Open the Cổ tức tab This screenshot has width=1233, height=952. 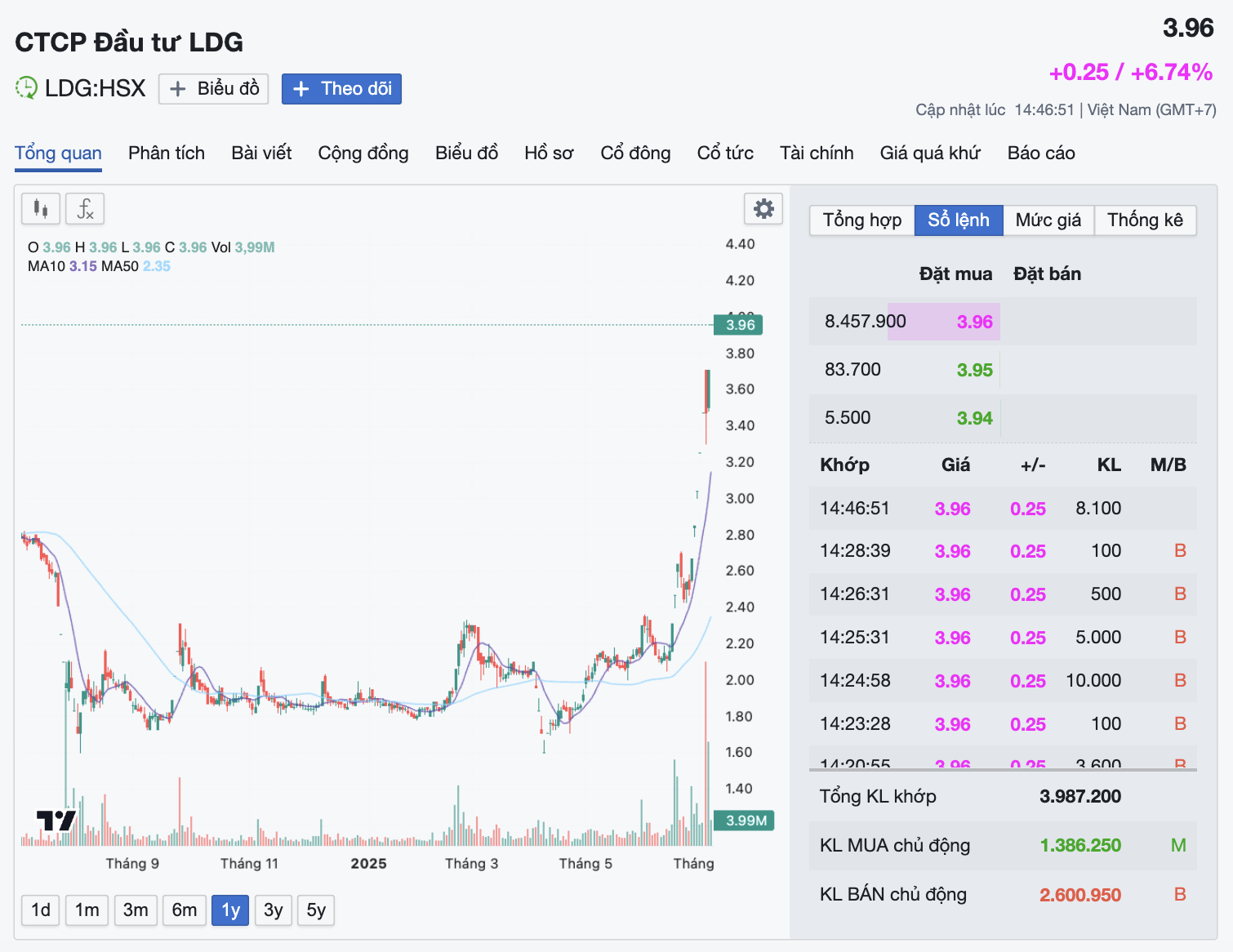click(x=725, y=153)
